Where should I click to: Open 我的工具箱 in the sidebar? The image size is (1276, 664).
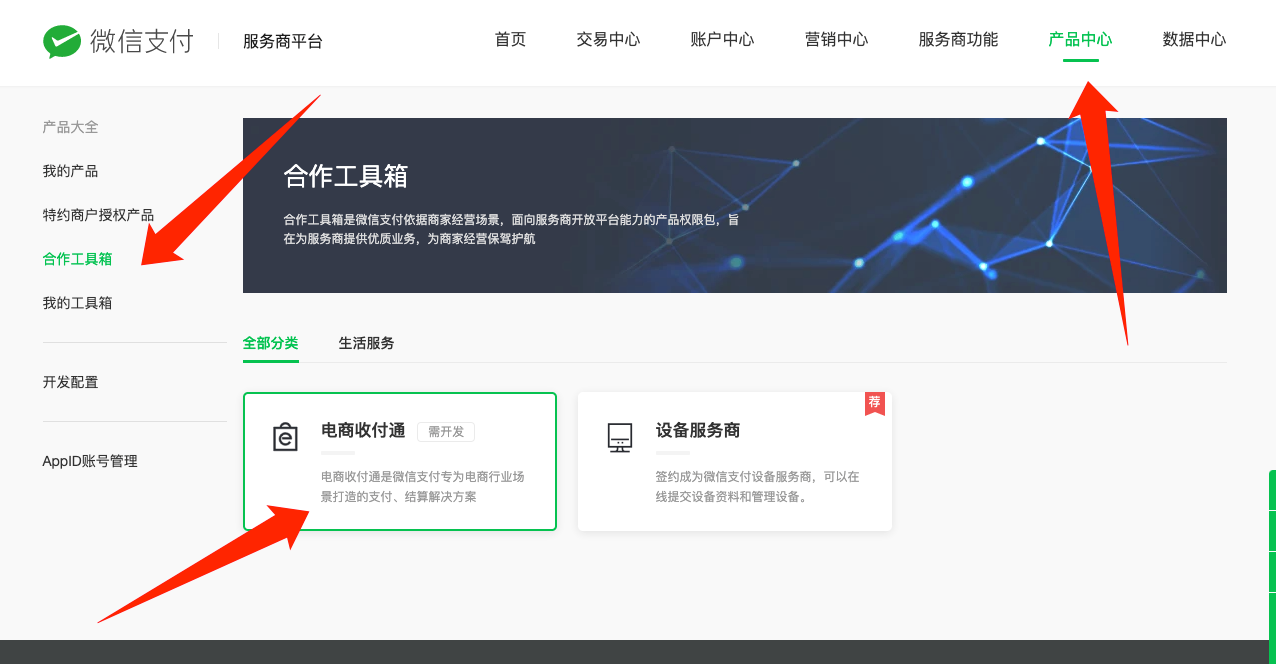(x=77, y=303)
